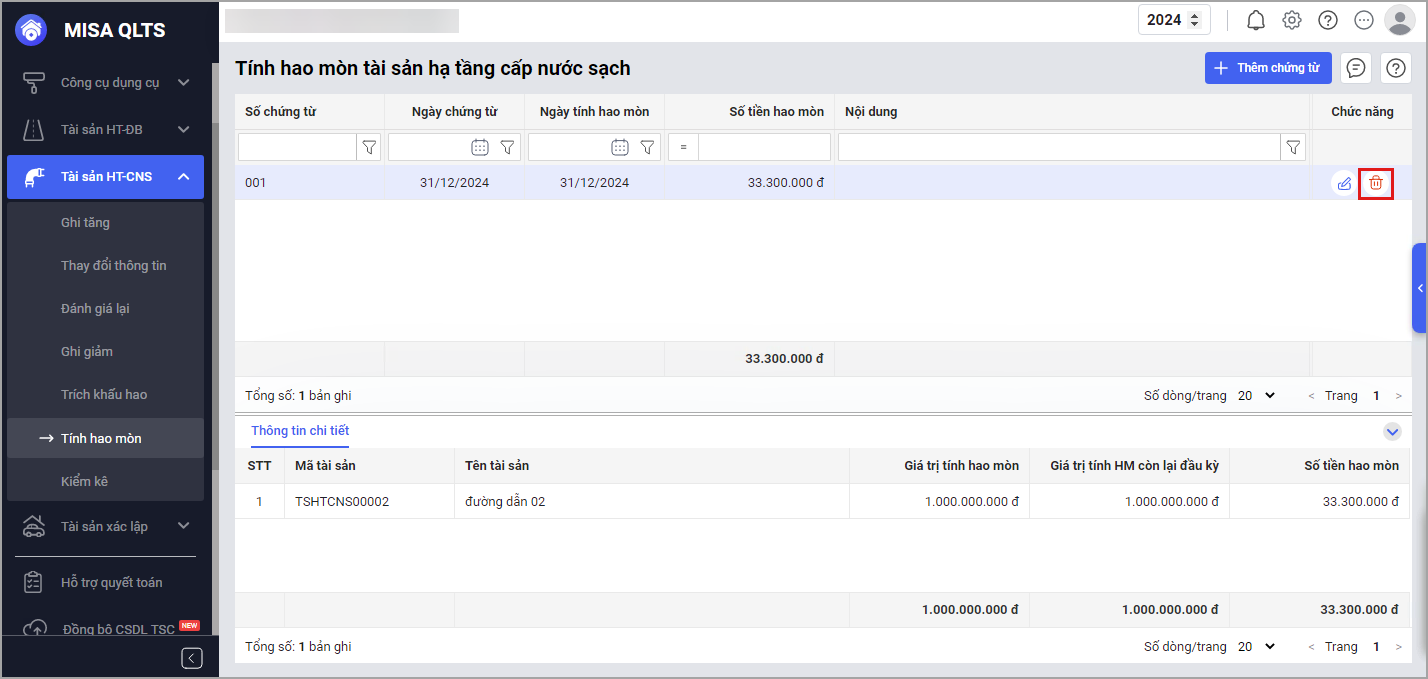The height and width of the screenshot is (679, 1428).
Task: Open the notifications bell
Action: point(1256,20)
